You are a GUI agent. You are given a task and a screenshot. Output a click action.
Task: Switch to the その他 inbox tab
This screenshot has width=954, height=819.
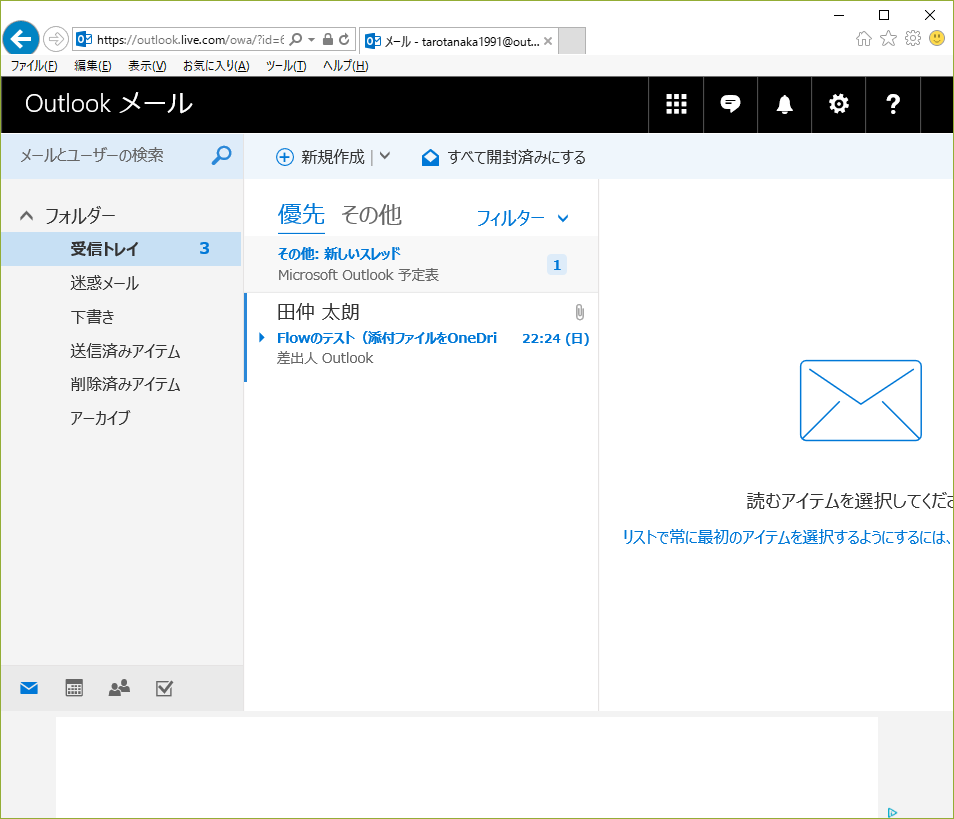[x=371, y=214]
